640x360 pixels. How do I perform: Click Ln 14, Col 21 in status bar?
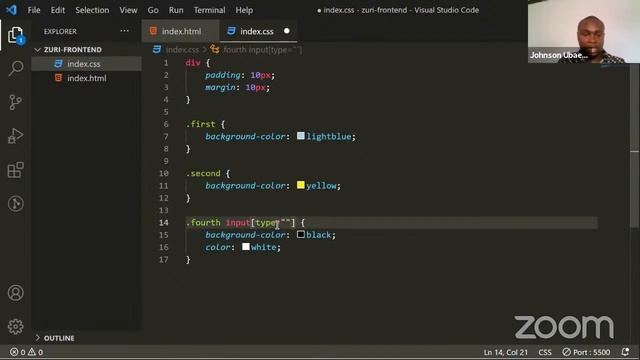[505, 352]
